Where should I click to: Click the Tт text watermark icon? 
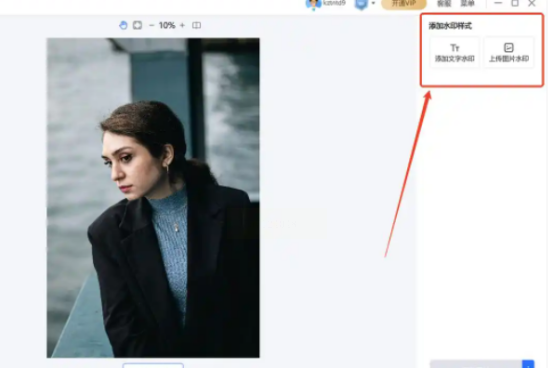coord(455,48)
